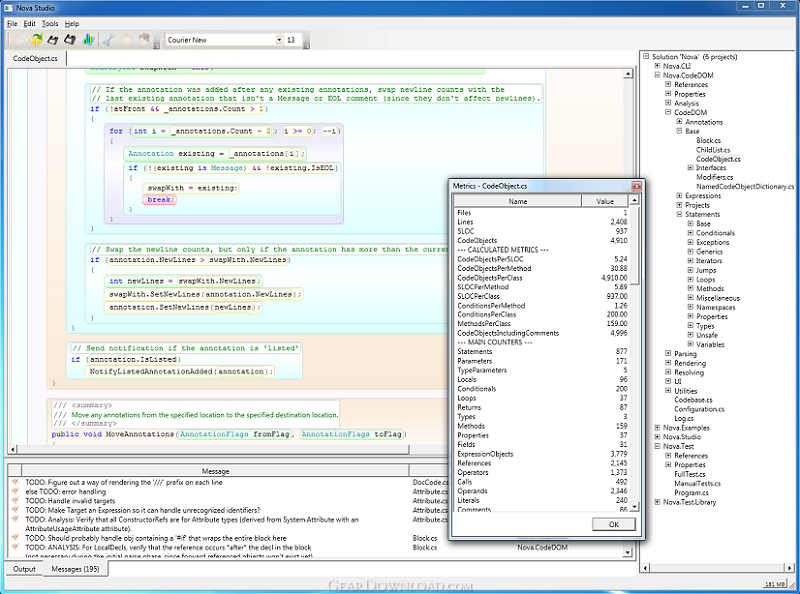Click the messages list scroll down arrow
This screenshot has width=800, height=594.
[x=628, y=552]
